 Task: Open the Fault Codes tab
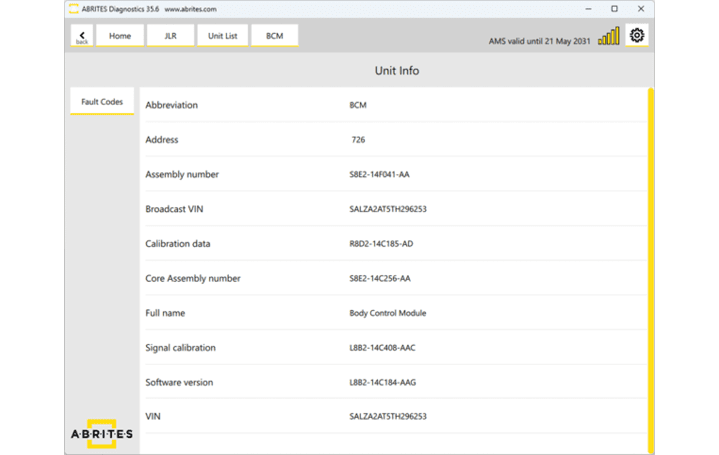(102, 101)
